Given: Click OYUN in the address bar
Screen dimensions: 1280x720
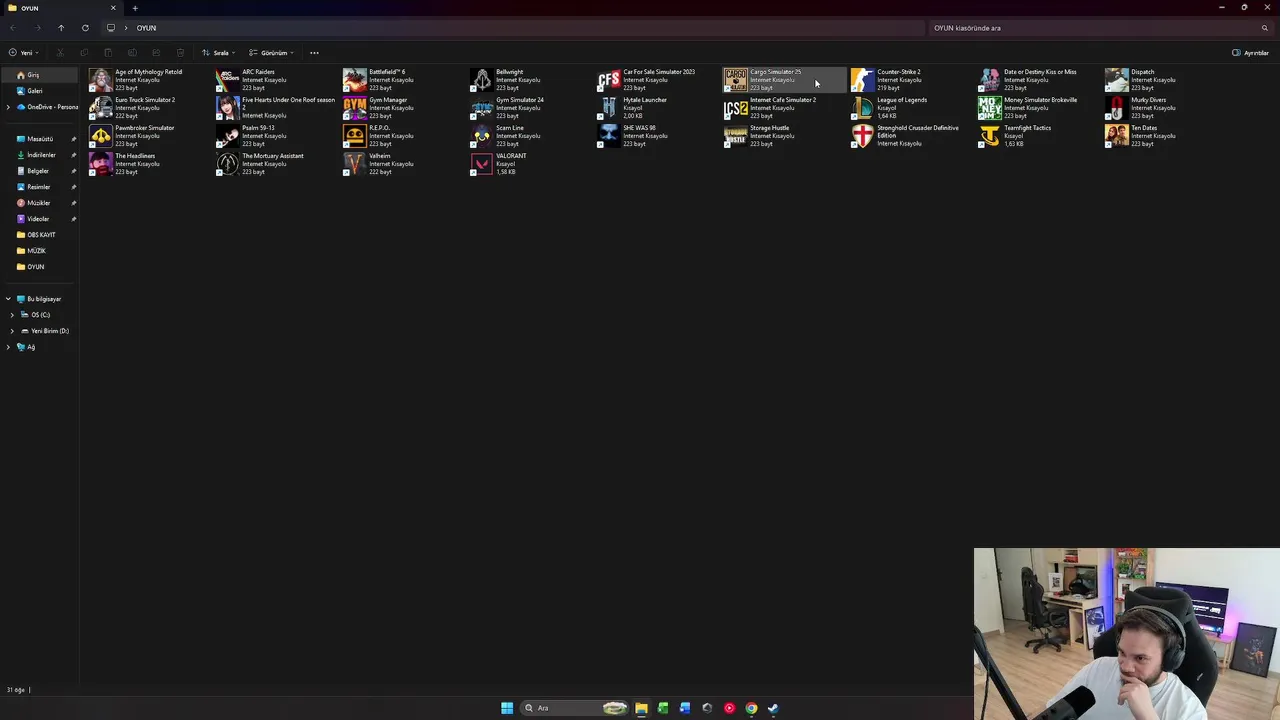Looking at the screenshot, I should point(146,28).
